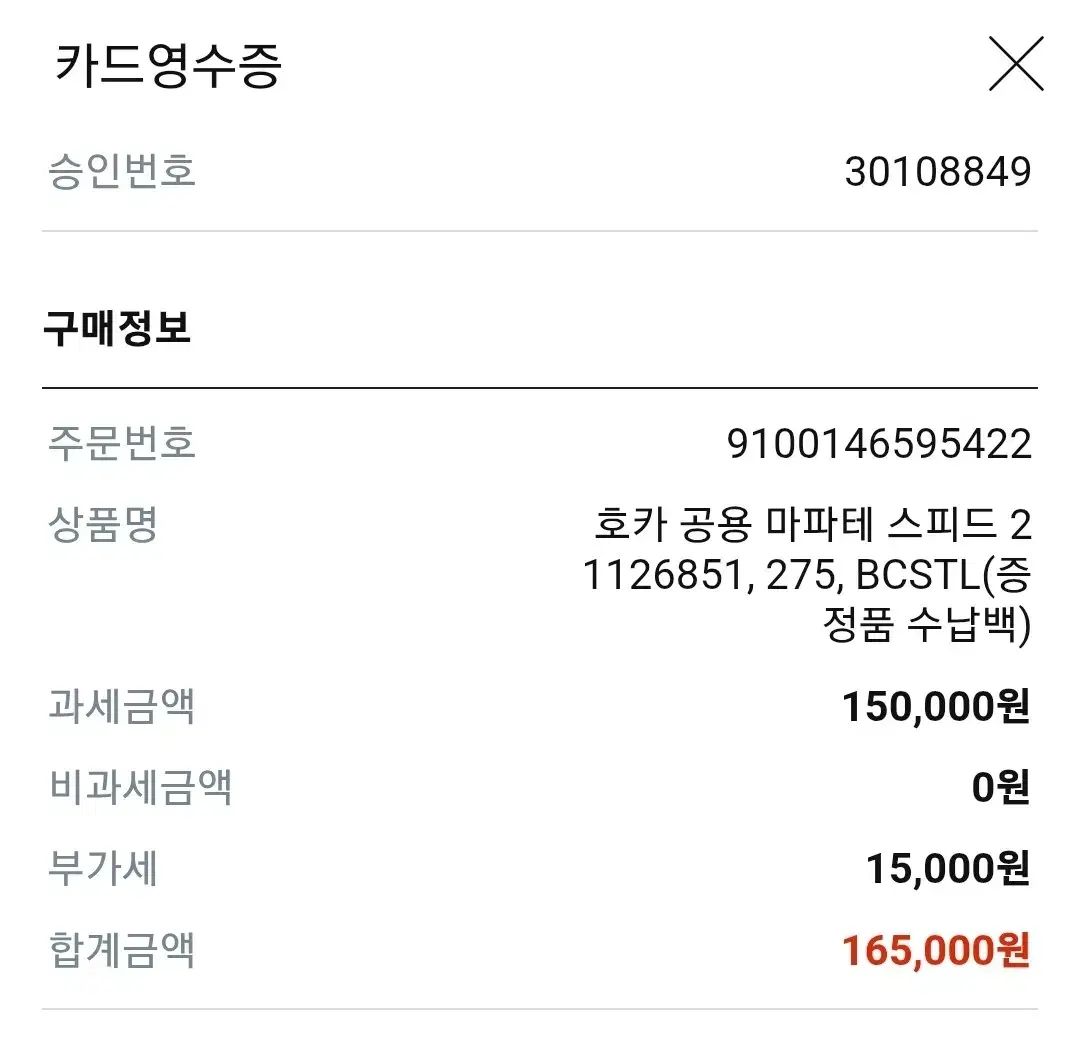Click the product code line 1126851, 275, BCSTL

point(806,576)
